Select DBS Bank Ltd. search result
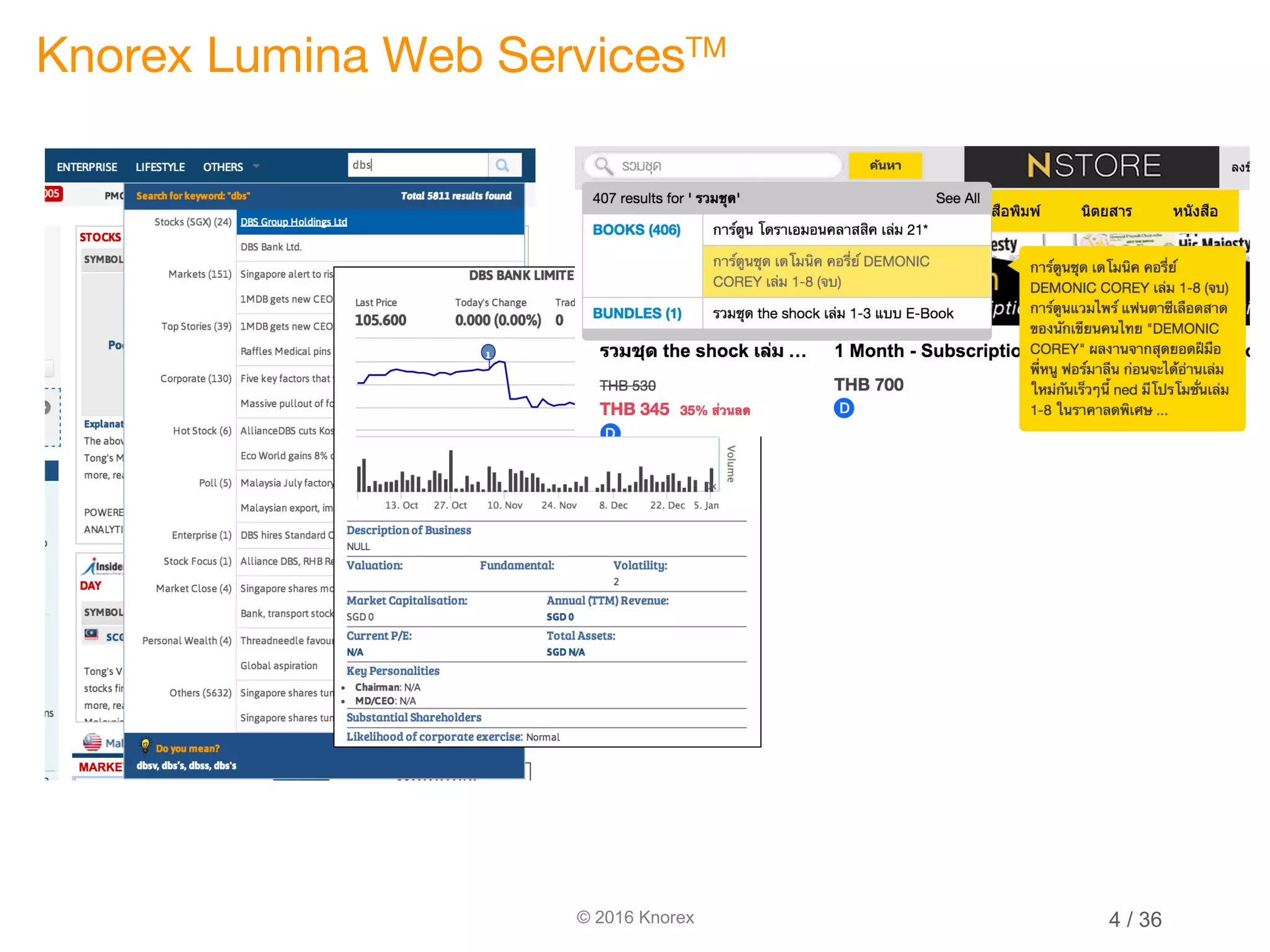The height and width of the screenshot is (952, 1270). (x=271, y=247)
